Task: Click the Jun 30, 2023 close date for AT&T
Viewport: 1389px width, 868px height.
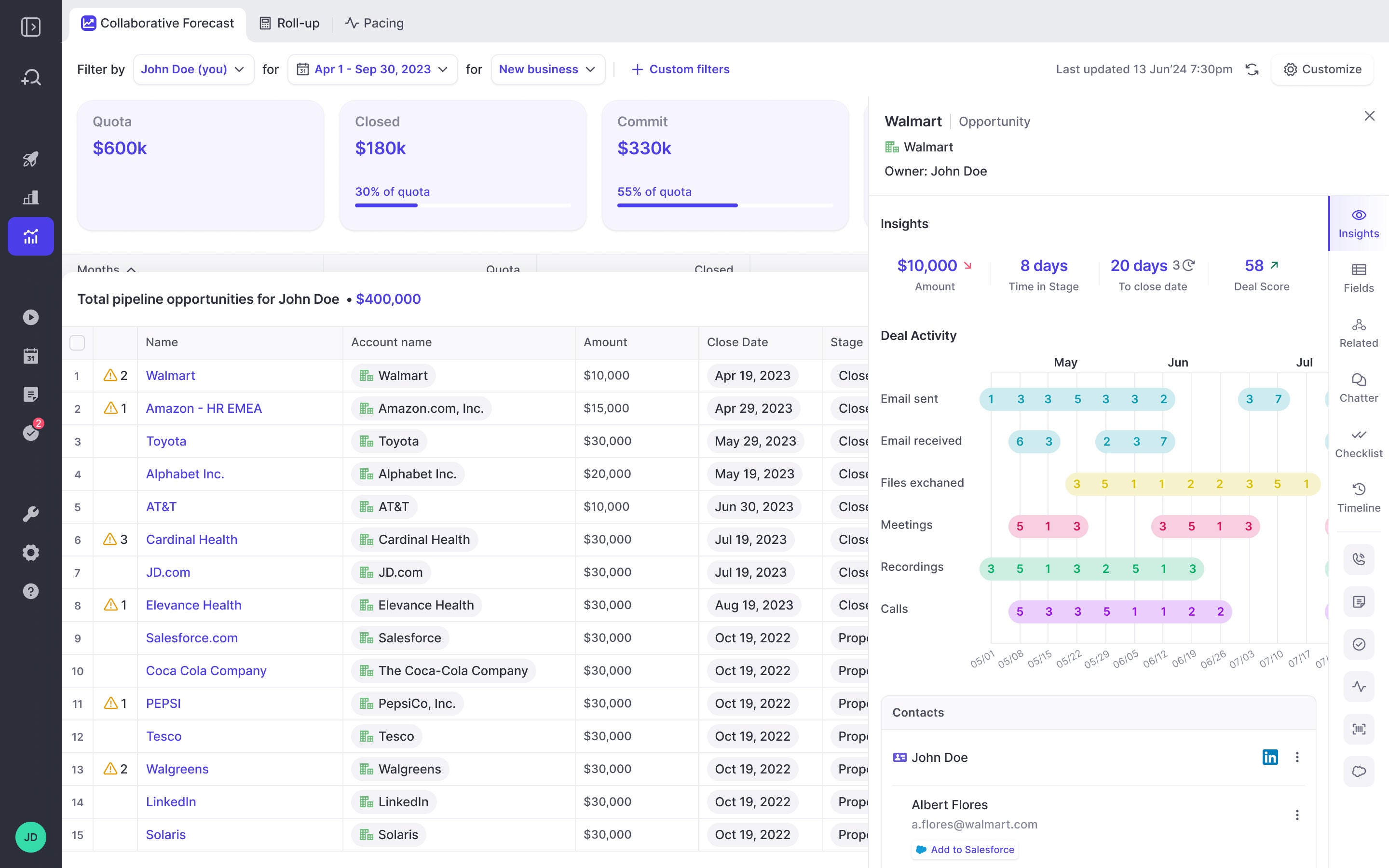Action: click(x=754, y=507)
